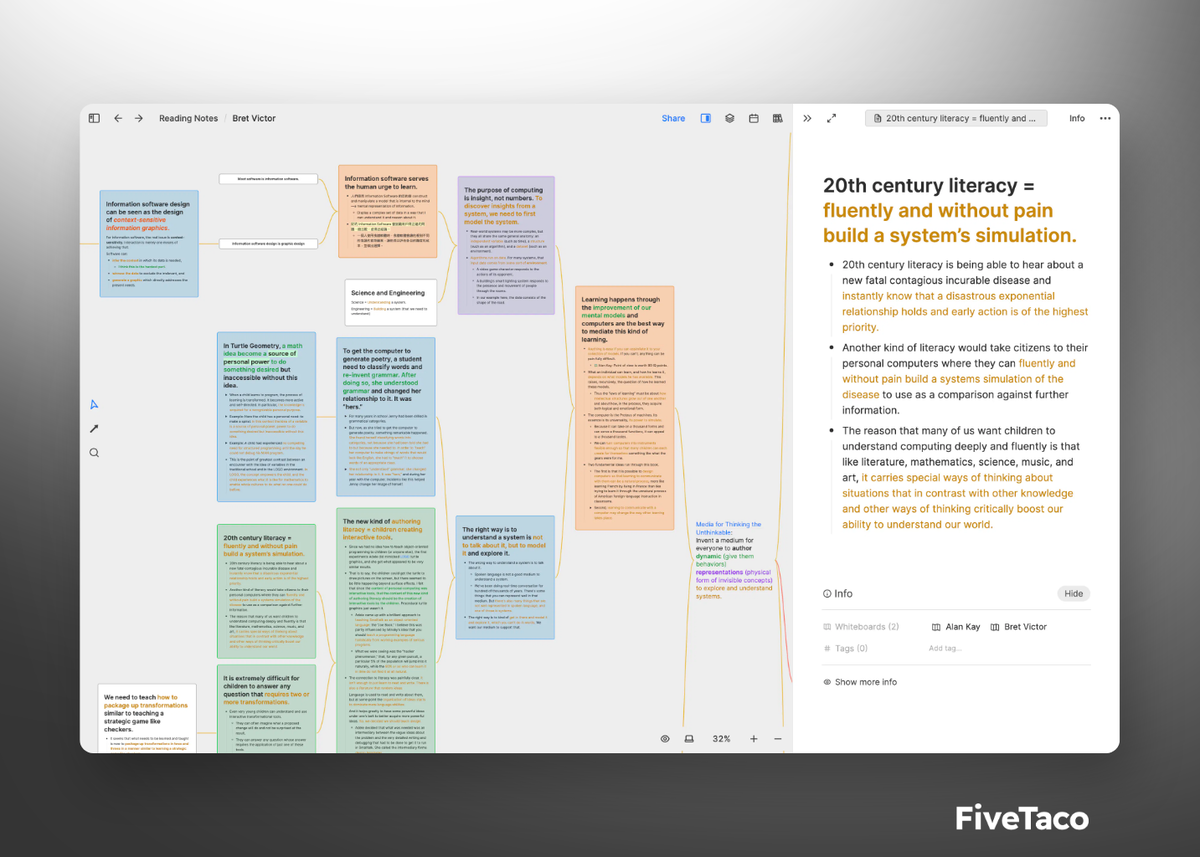Click the Add tag input field
This screenshot has width=1200, height=857.
pos(945,648)
